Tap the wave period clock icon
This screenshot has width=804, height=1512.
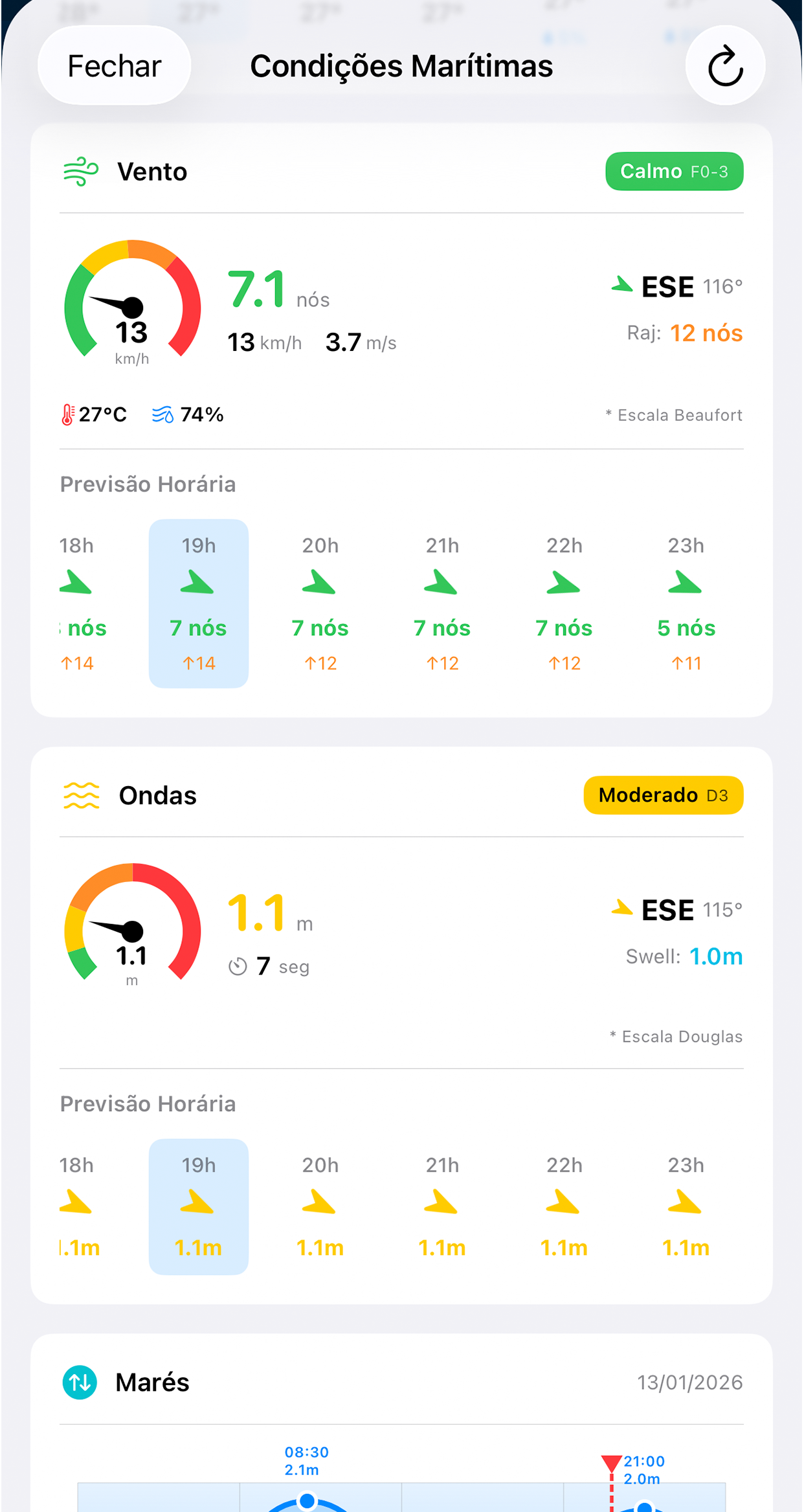(238, 967)
